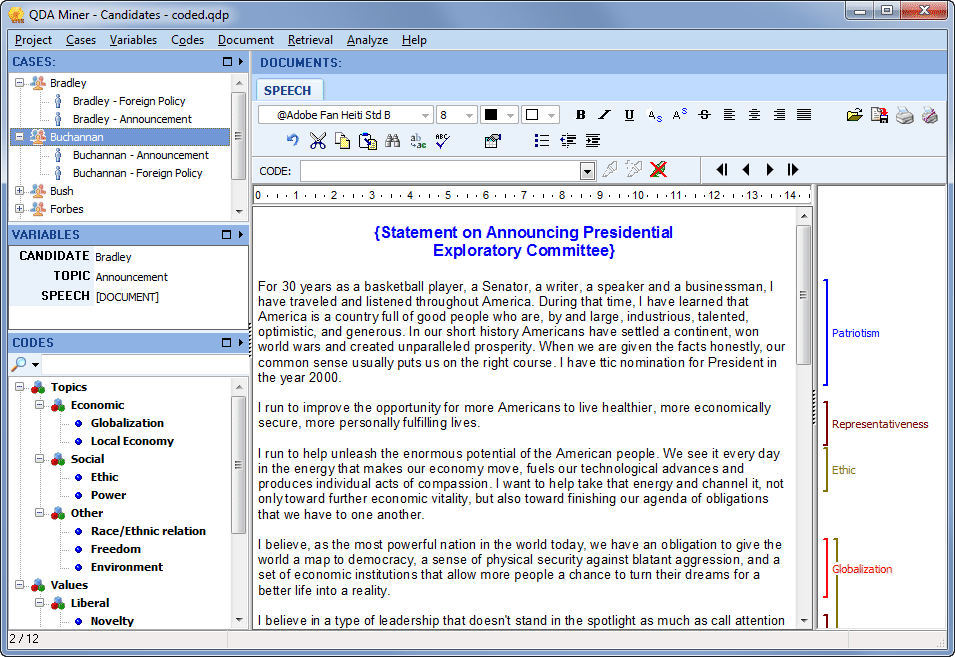Screen dimensions: 955x657
Task: Open the CODE combo box dropdown
Action: pyautogui.click(x=587, y=172)
